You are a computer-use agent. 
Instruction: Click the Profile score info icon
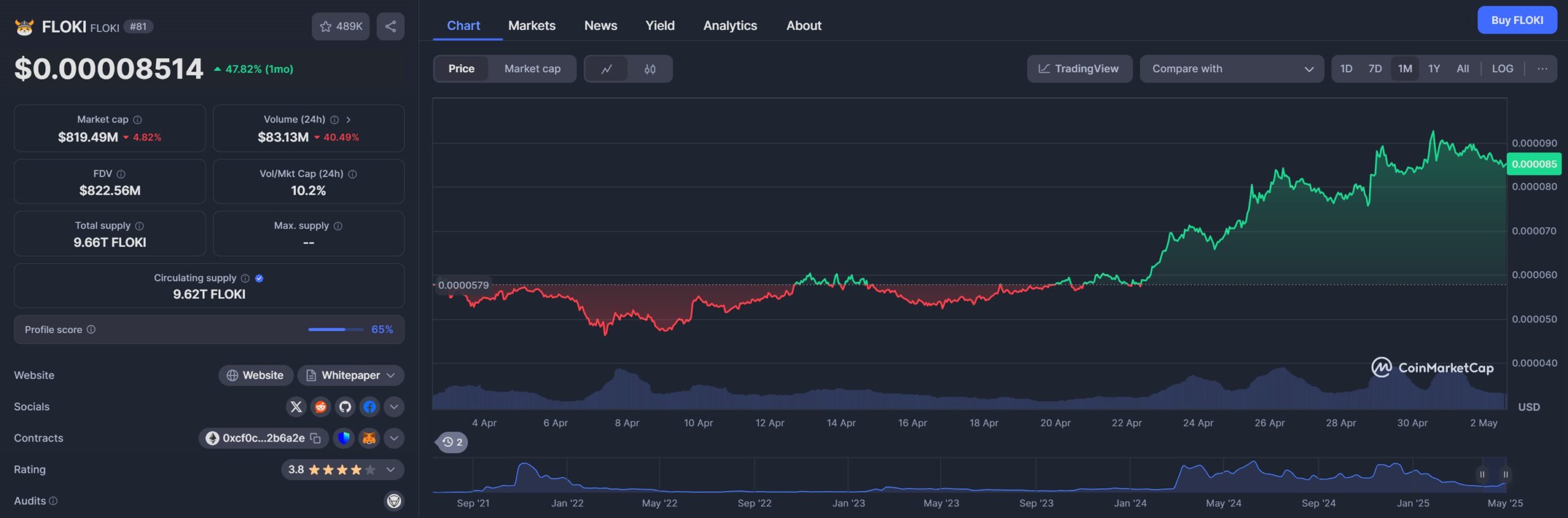(91, 329)
